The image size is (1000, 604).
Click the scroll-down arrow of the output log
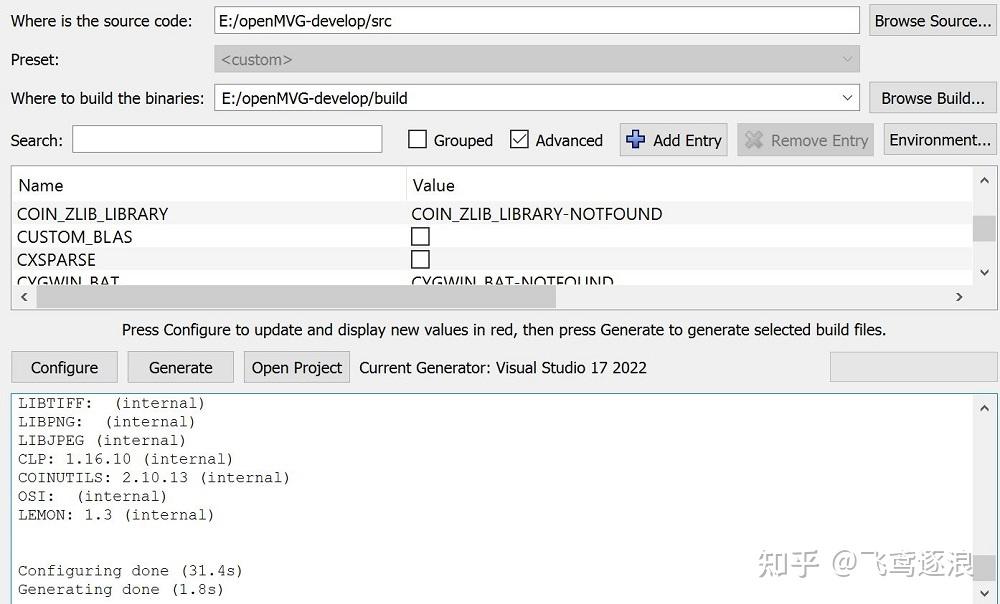pos(984,596)
